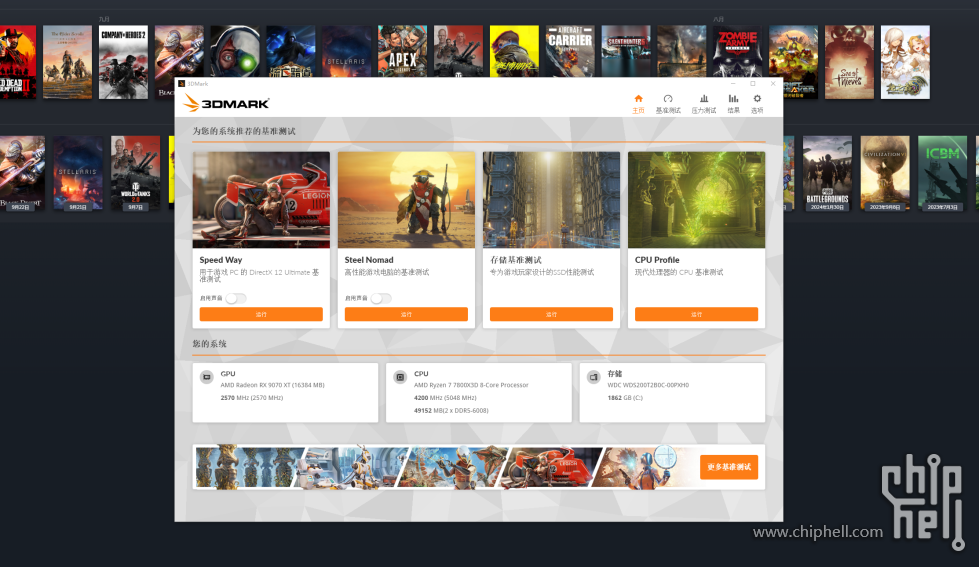Viewport: 979px width, 567px height.
Task: Click the GPU chip icon in system info
Action: pyautogui.click(x=206, y=378)
